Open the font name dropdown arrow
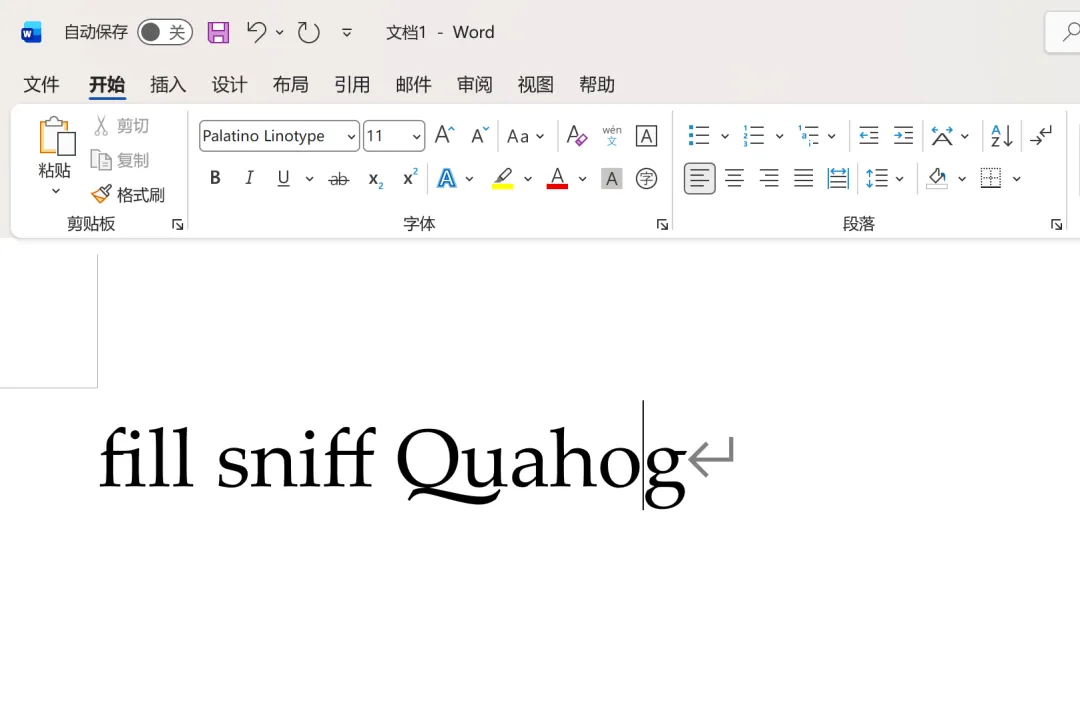Screen dimensions: 1080x714 point(351,136)
